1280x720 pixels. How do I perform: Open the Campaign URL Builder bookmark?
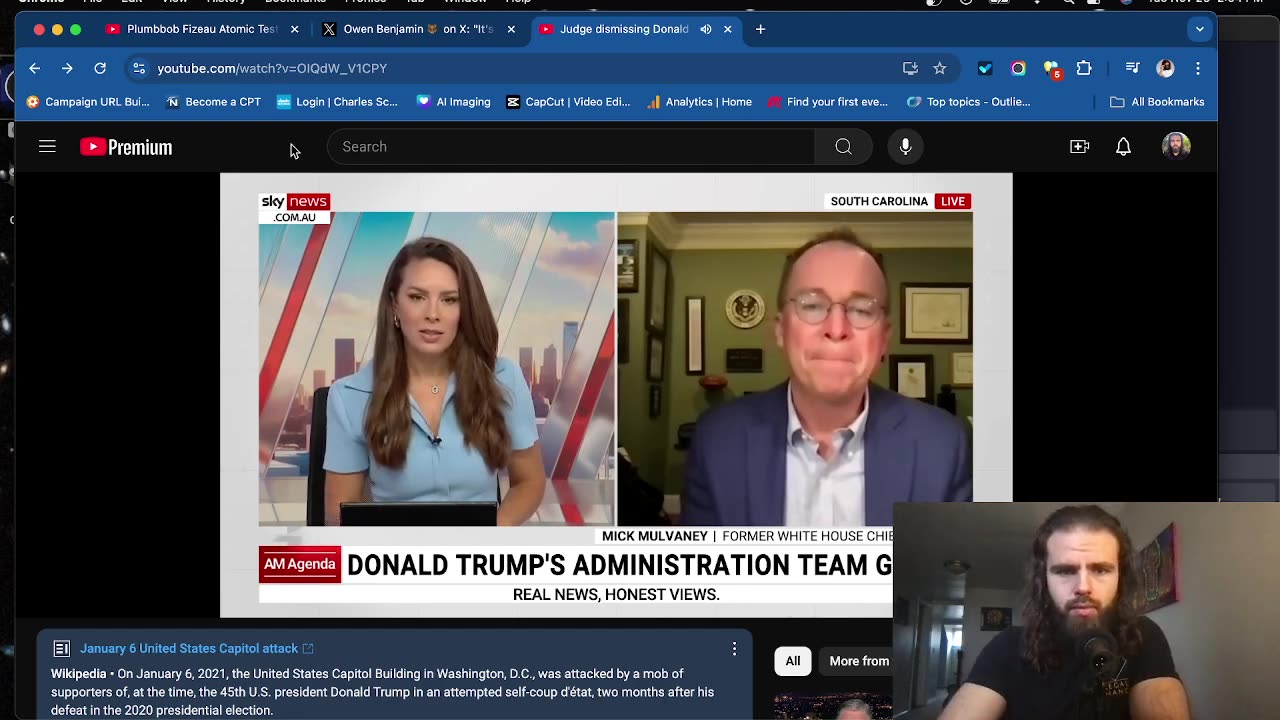click(x=87, y=102)
